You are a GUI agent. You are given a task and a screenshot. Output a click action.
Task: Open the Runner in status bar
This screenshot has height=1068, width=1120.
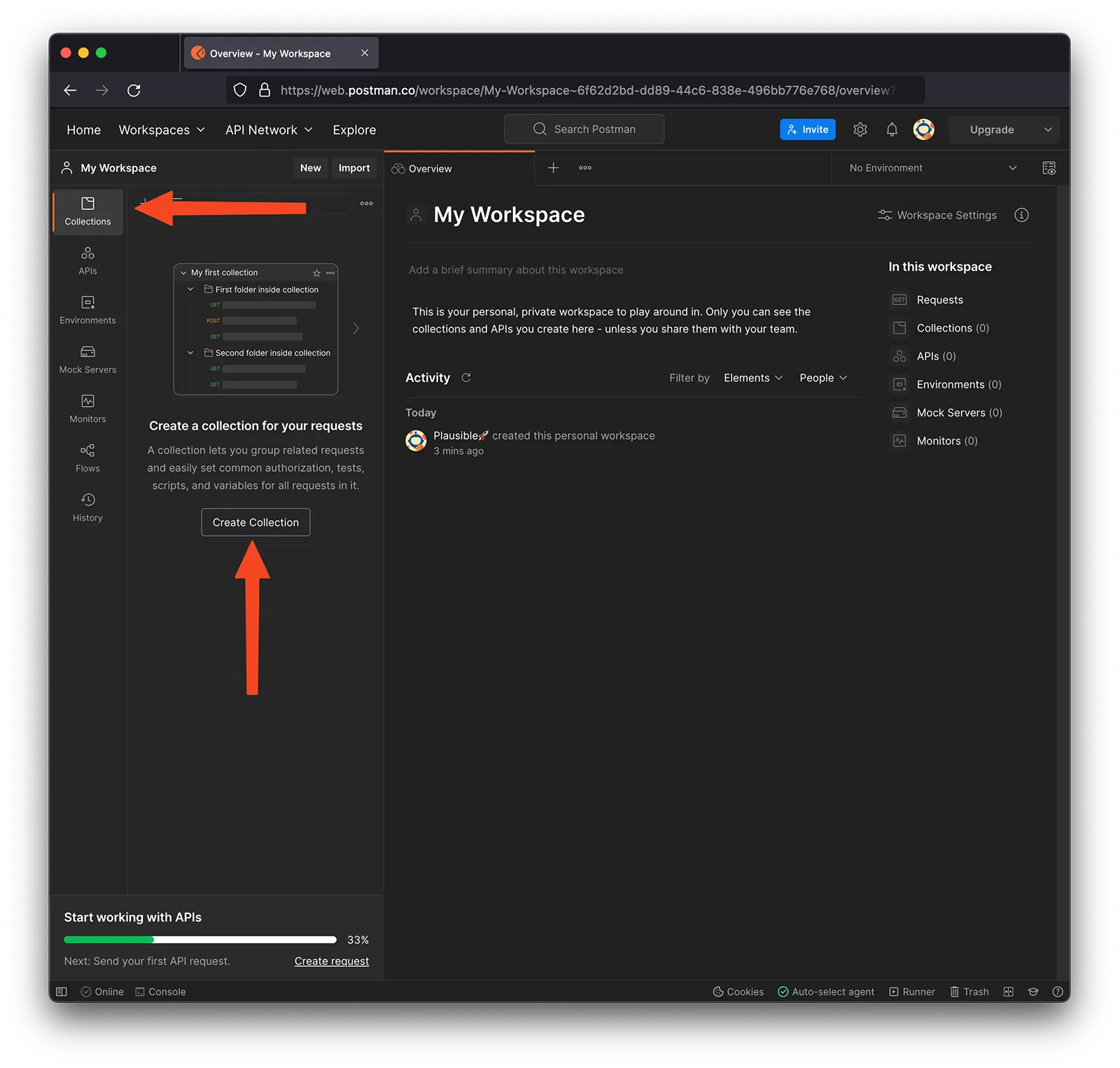pyautogui.click(x=912, y=992)
